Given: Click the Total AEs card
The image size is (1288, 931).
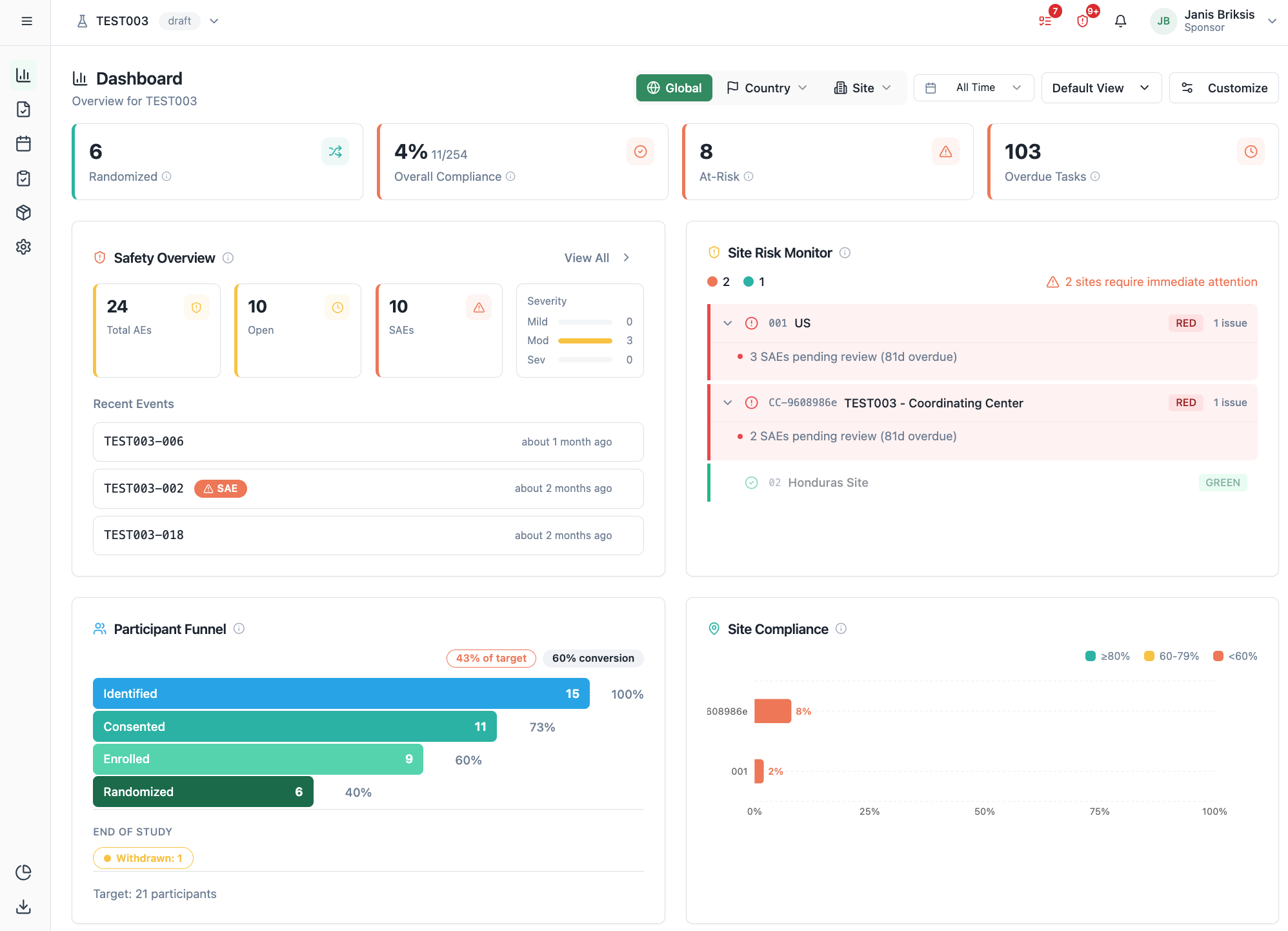Looking at the screenshot, I should pos(157,331).
